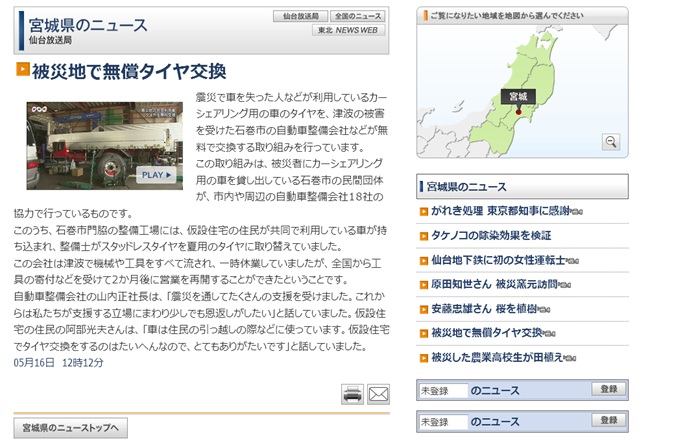
Task: Click the second 未登録 region field
Action: 443,422
